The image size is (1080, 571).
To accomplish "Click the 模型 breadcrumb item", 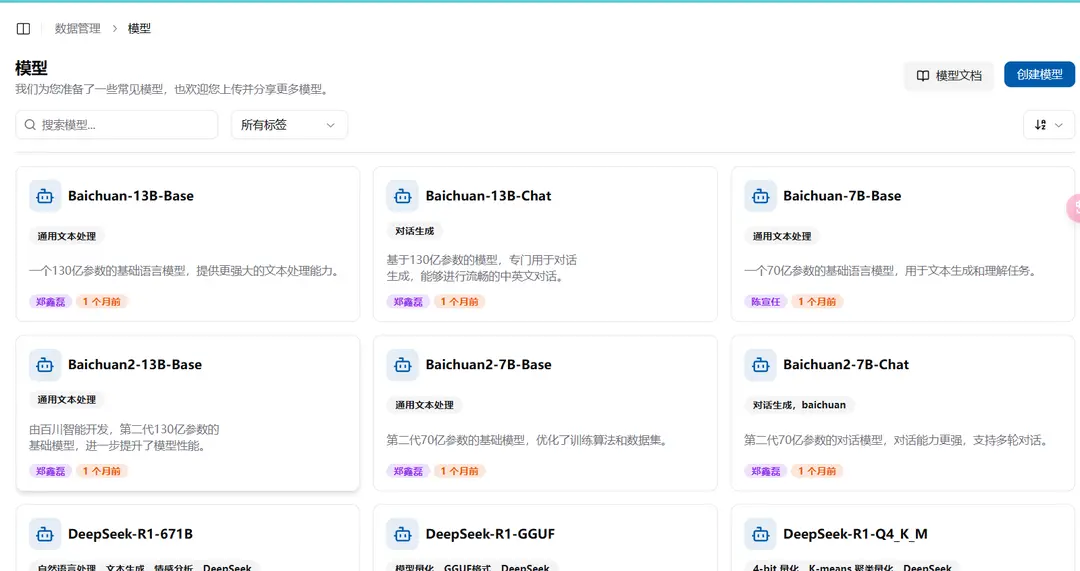I will click(x=139, y=28).
